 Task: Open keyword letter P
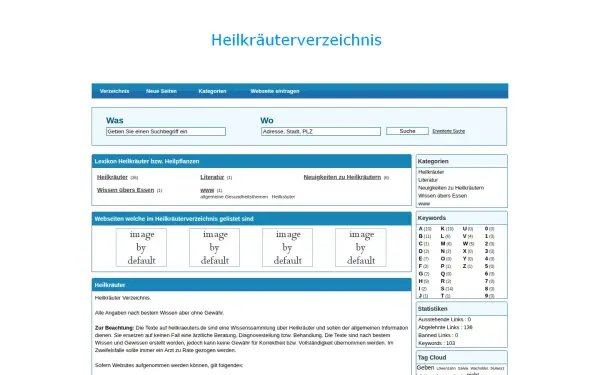443,266
